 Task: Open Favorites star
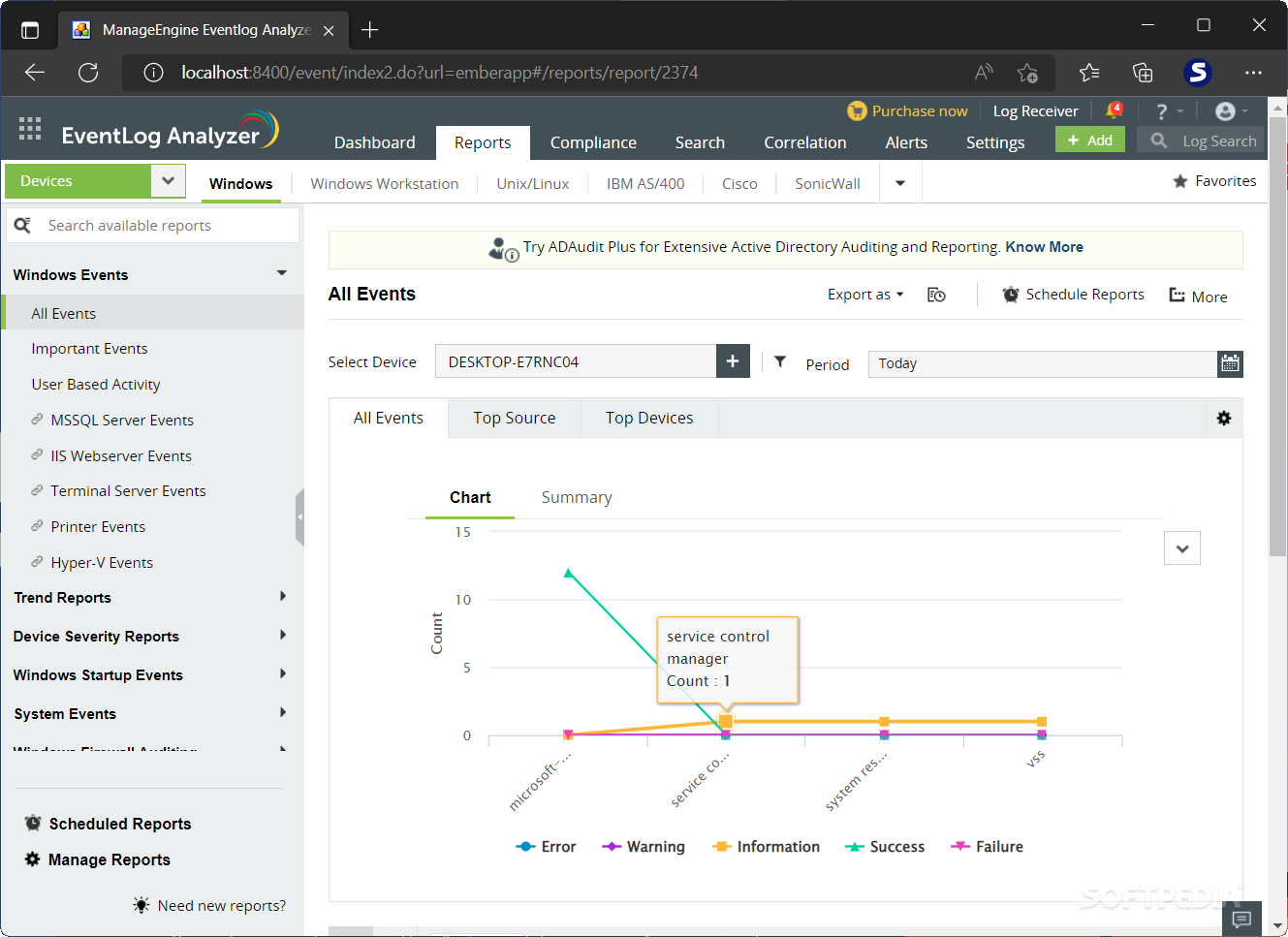(x=1213, y=181)
